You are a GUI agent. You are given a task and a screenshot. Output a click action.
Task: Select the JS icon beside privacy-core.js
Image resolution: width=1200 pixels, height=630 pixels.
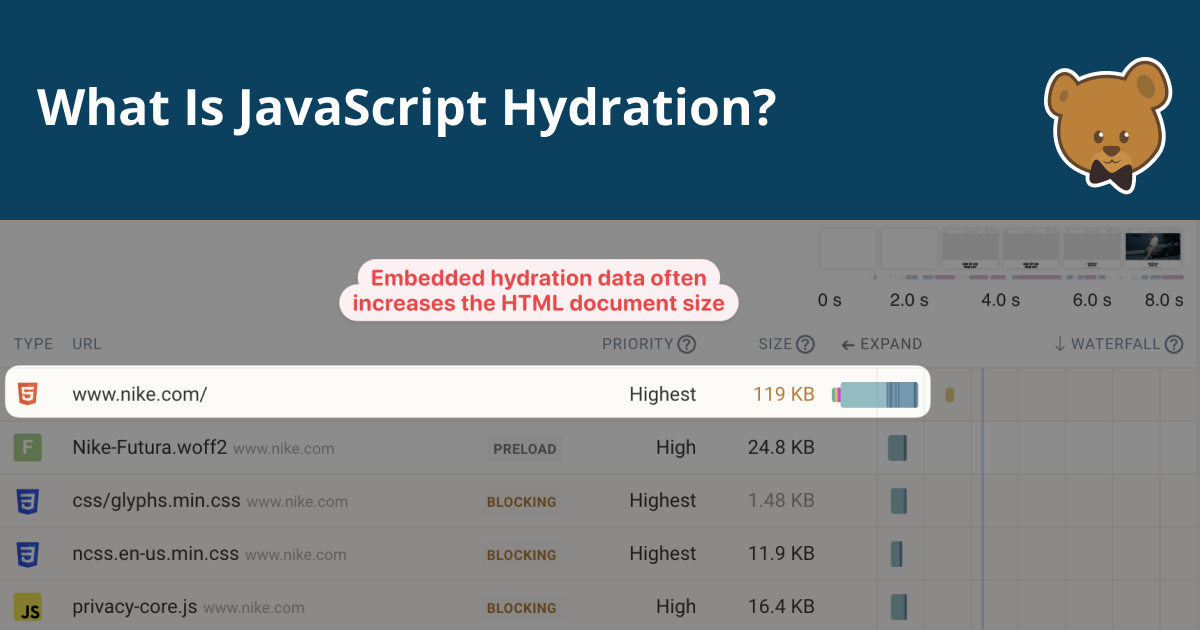click(x=26, y=607)
